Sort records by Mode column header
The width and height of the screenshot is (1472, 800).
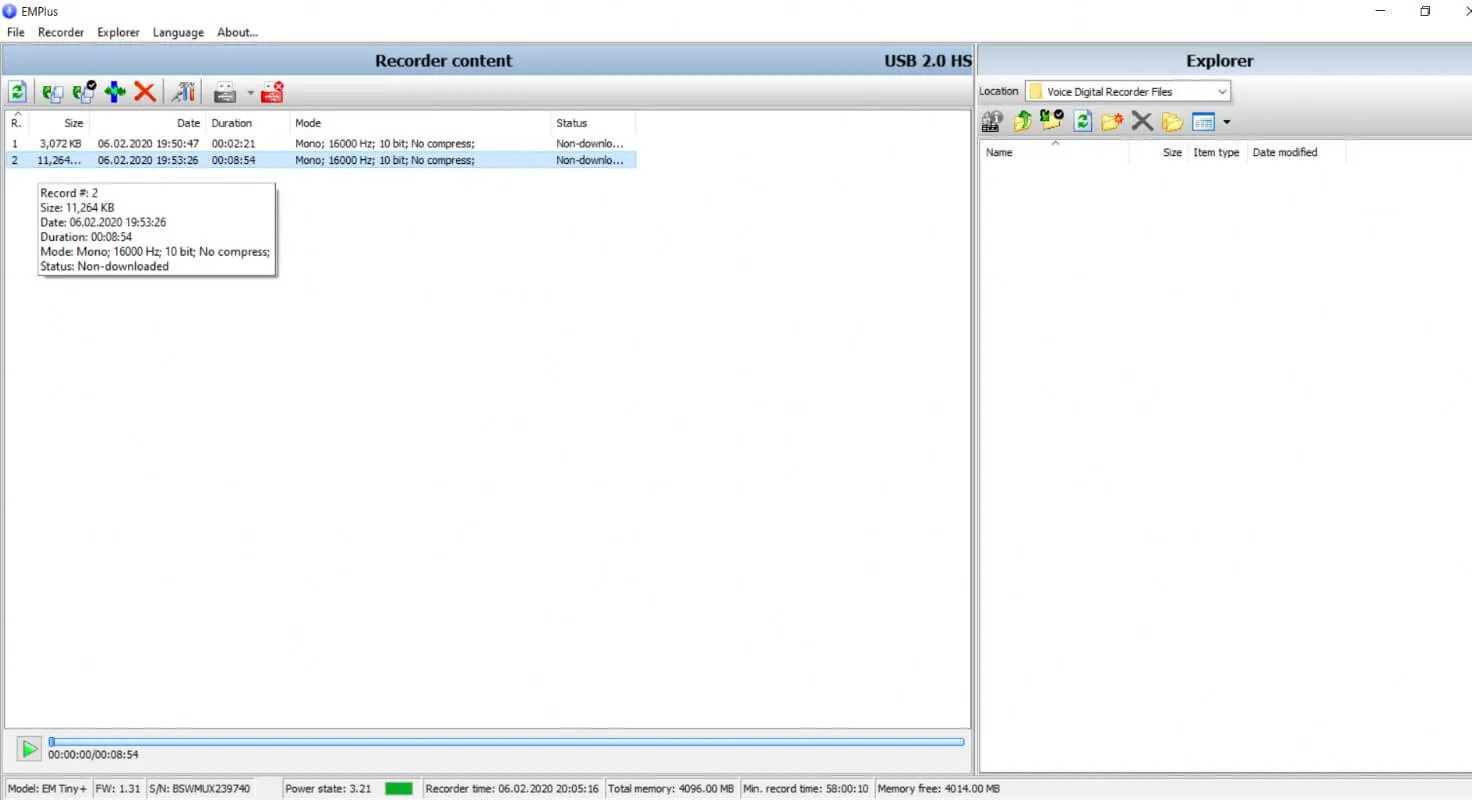[421, 123]
